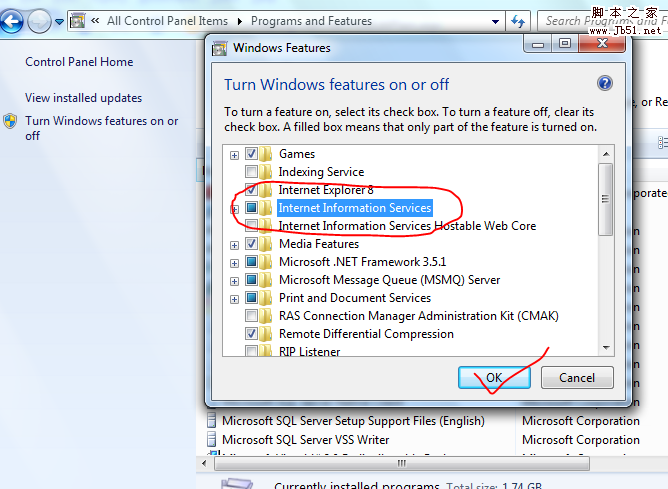
Task: Open the recent pages dropdown arrow
Action: click(x=59, y=21)
